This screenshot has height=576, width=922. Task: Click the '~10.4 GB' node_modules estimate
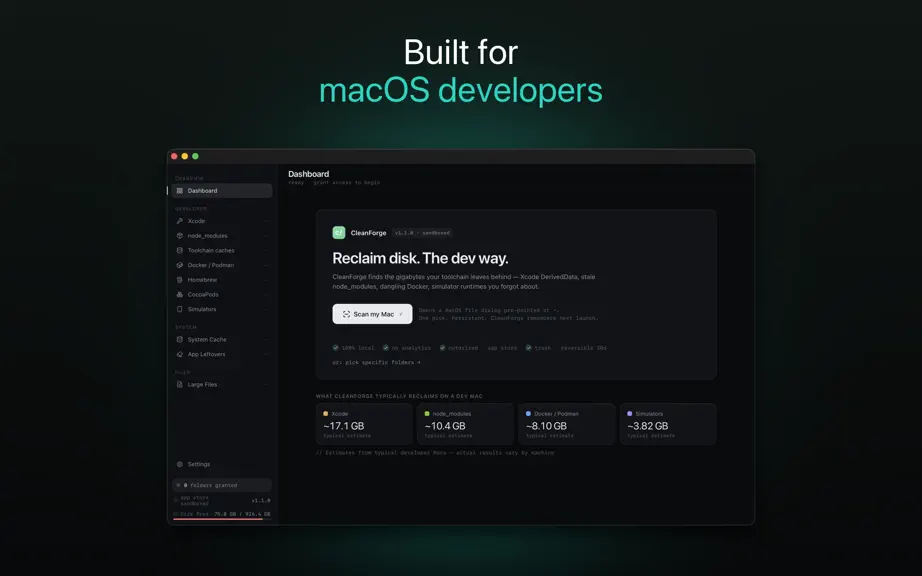[x=445, y=426]
